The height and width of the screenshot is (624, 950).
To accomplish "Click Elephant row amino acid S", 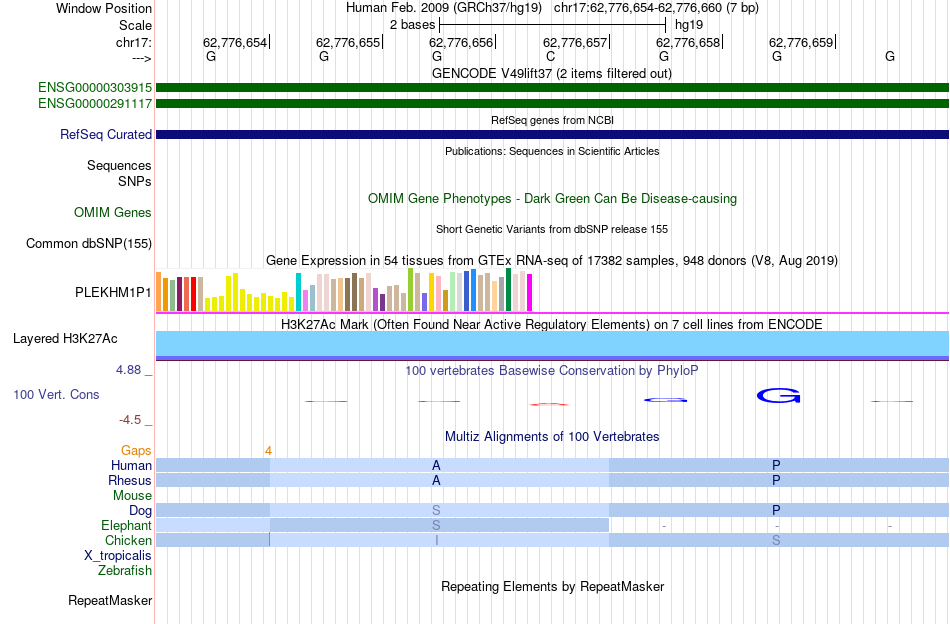I will coord(436,525).
